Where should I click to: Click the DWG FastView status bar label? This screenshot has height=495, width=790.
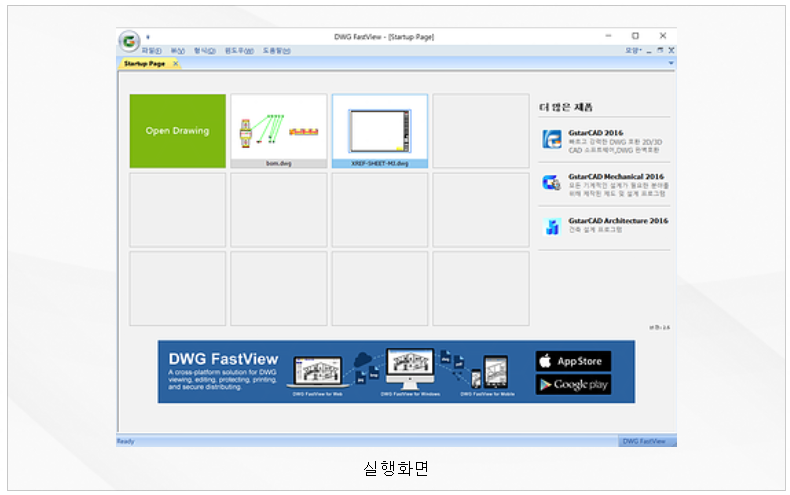[x=644, y=441]
